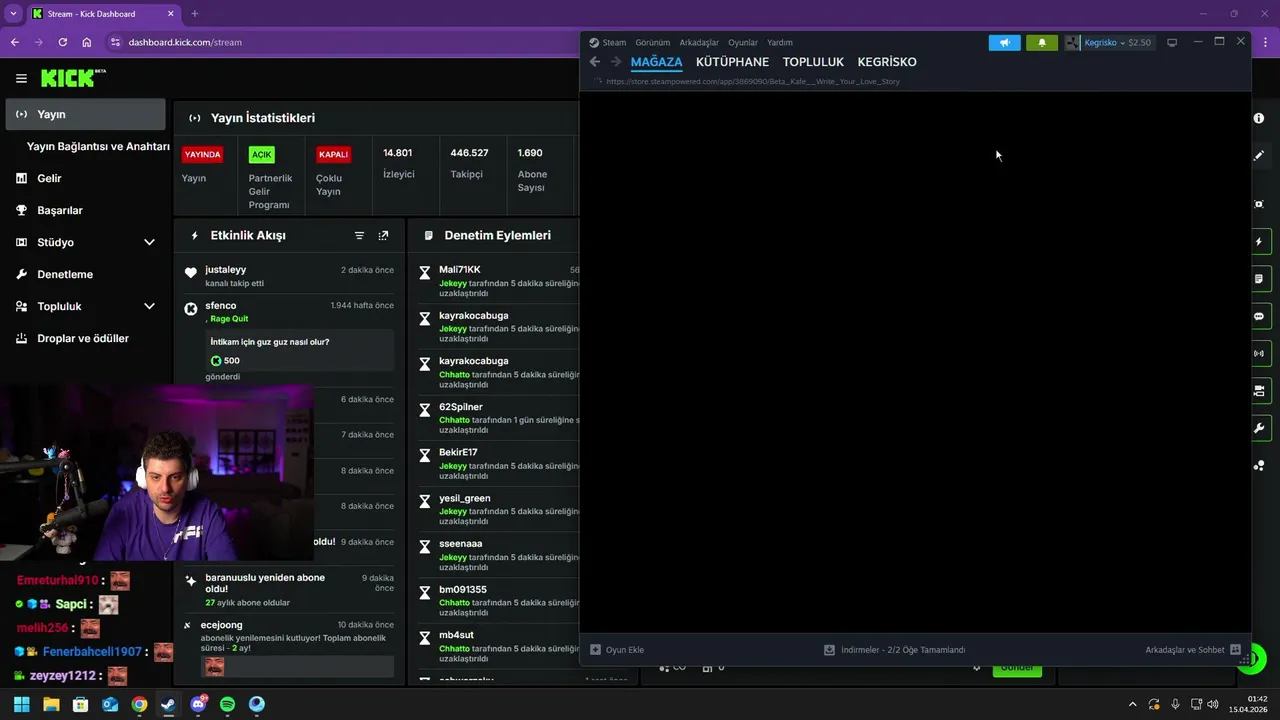
Task: Go back in Chrome browser
Action: pyautogui.click(x=15, y=42)
